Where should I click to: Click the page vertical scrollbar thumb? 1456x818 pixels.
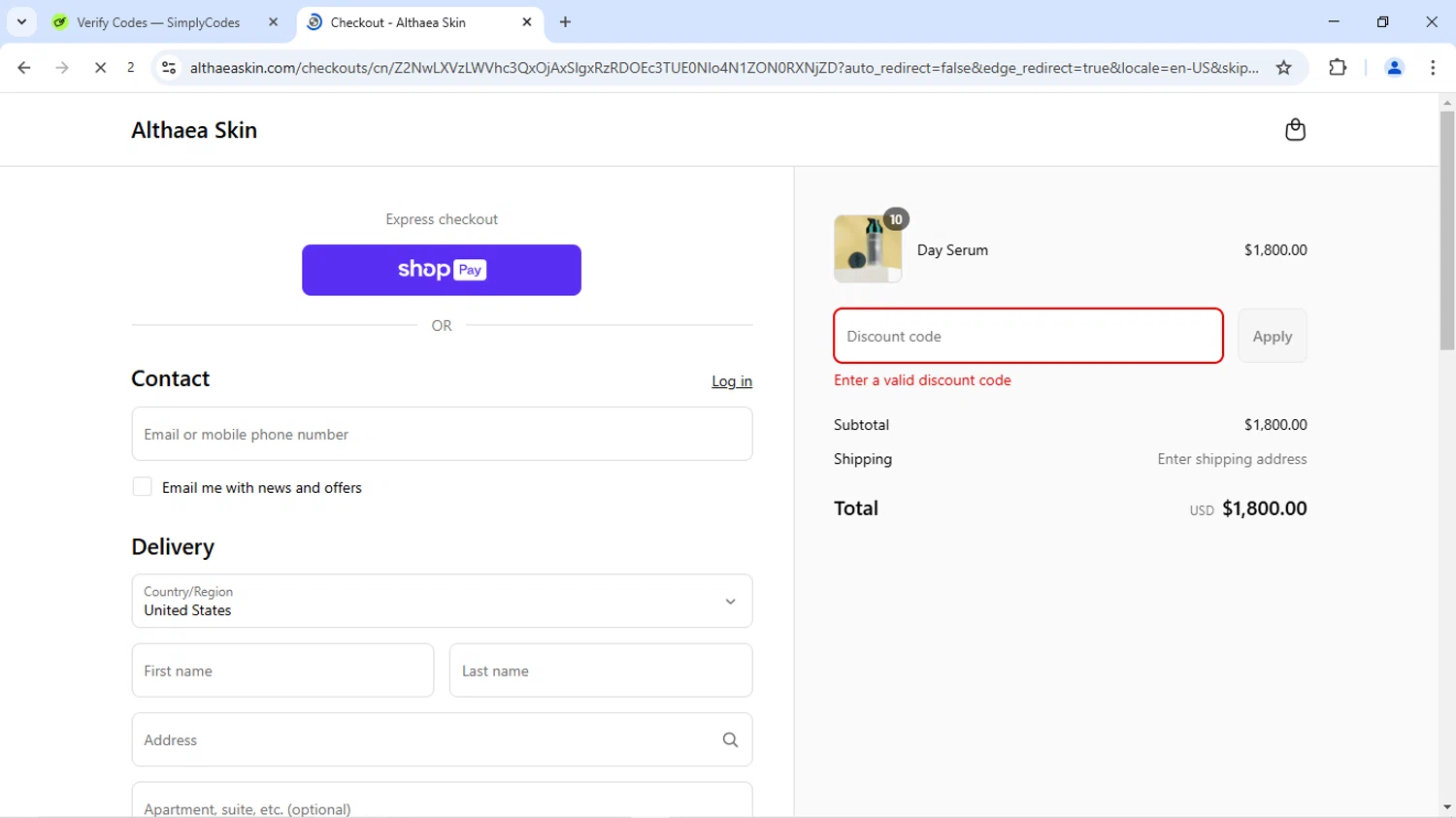tap(1447, 230)
